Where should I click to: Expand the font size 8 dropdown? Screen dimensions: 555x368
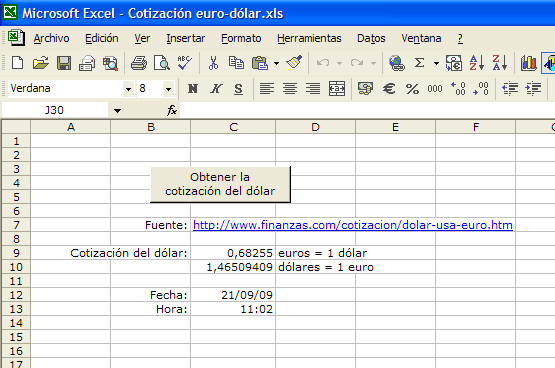168,89
